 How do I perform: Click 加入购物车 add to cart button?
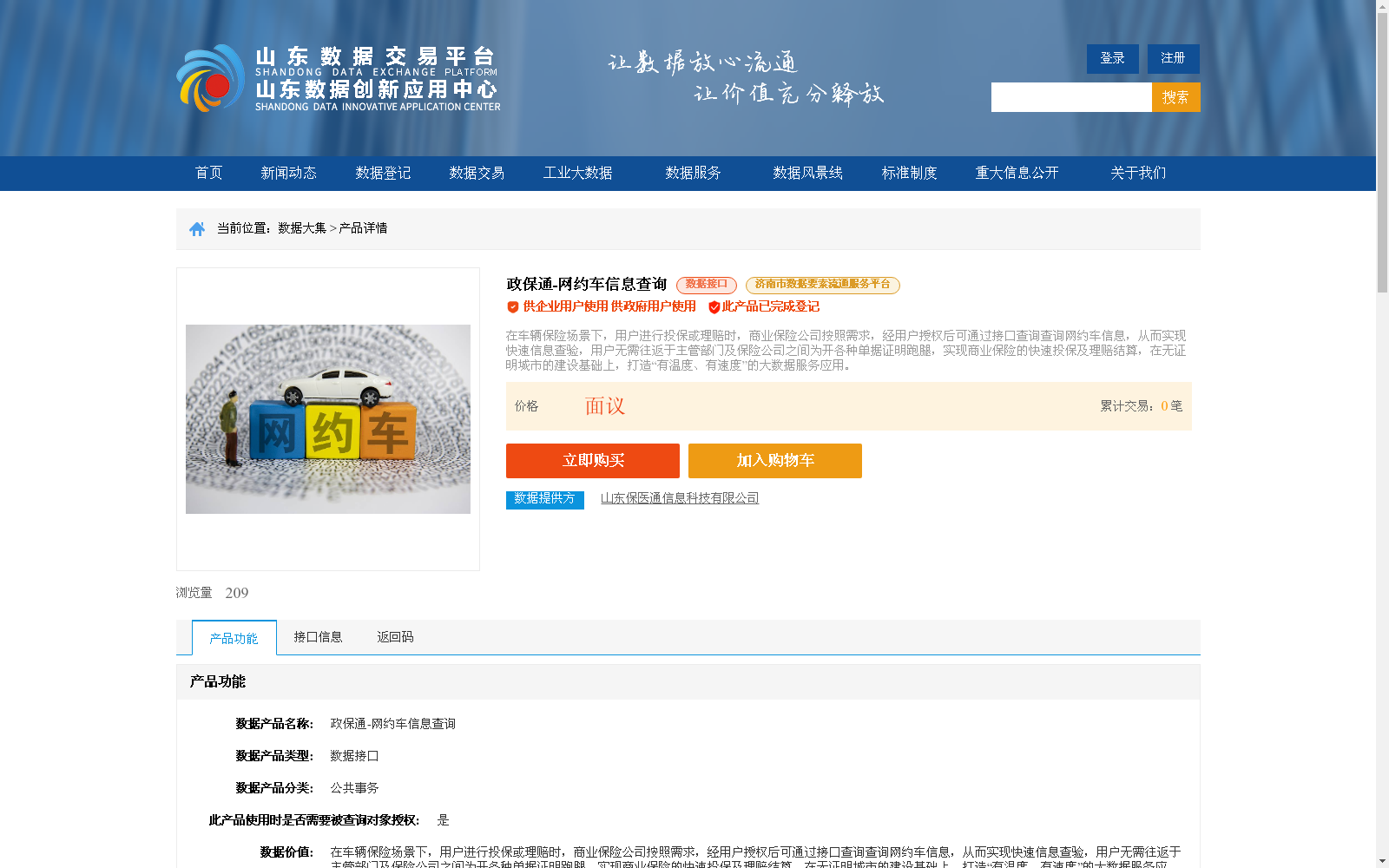click(775, 461)
